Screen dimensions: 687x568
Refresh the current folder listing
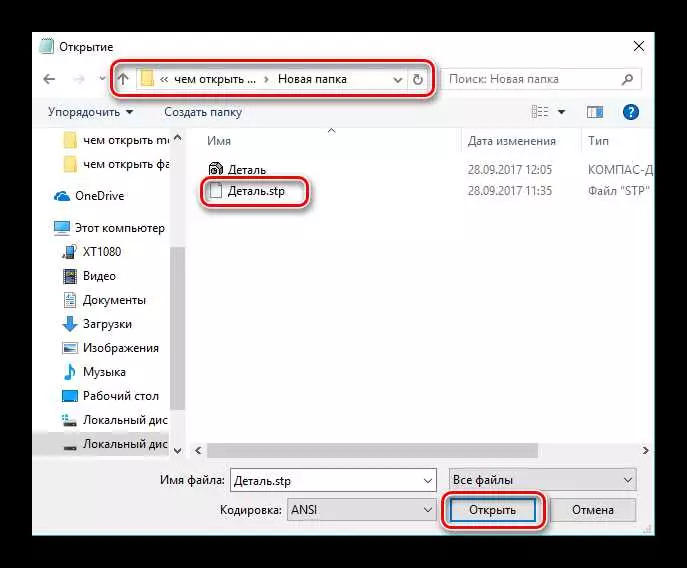click(418, 79)
